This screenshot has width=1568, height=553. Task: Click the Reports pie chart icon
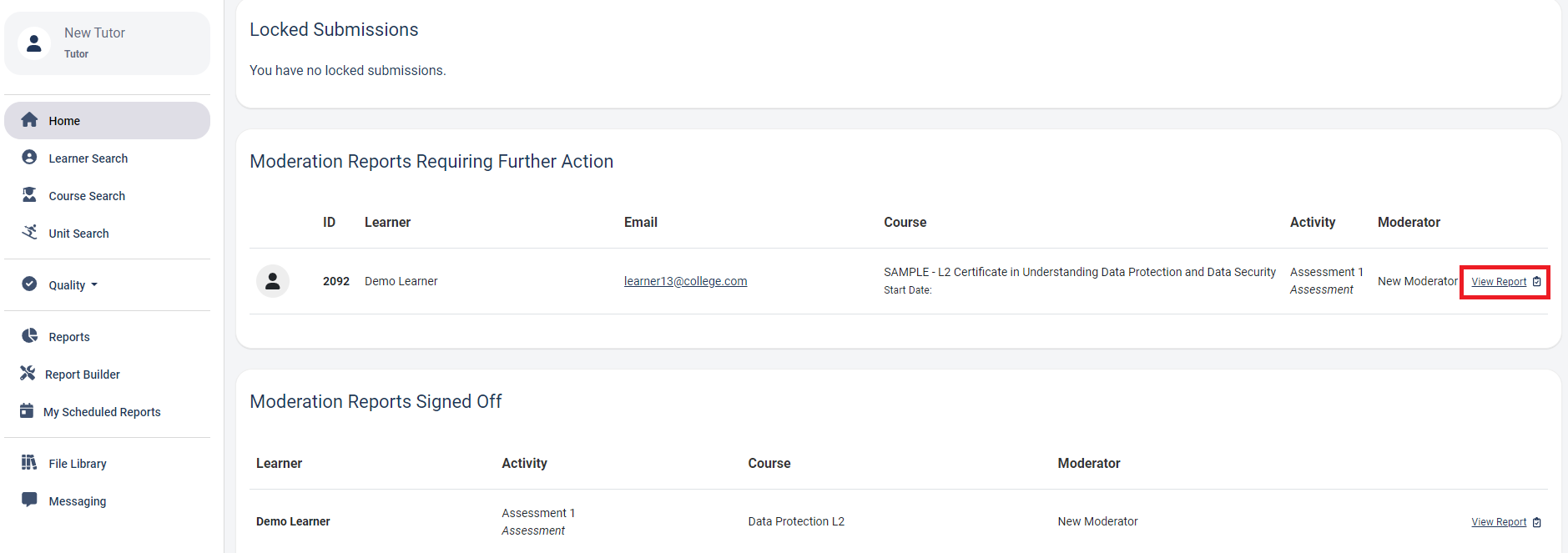click(x=29, y=335)
